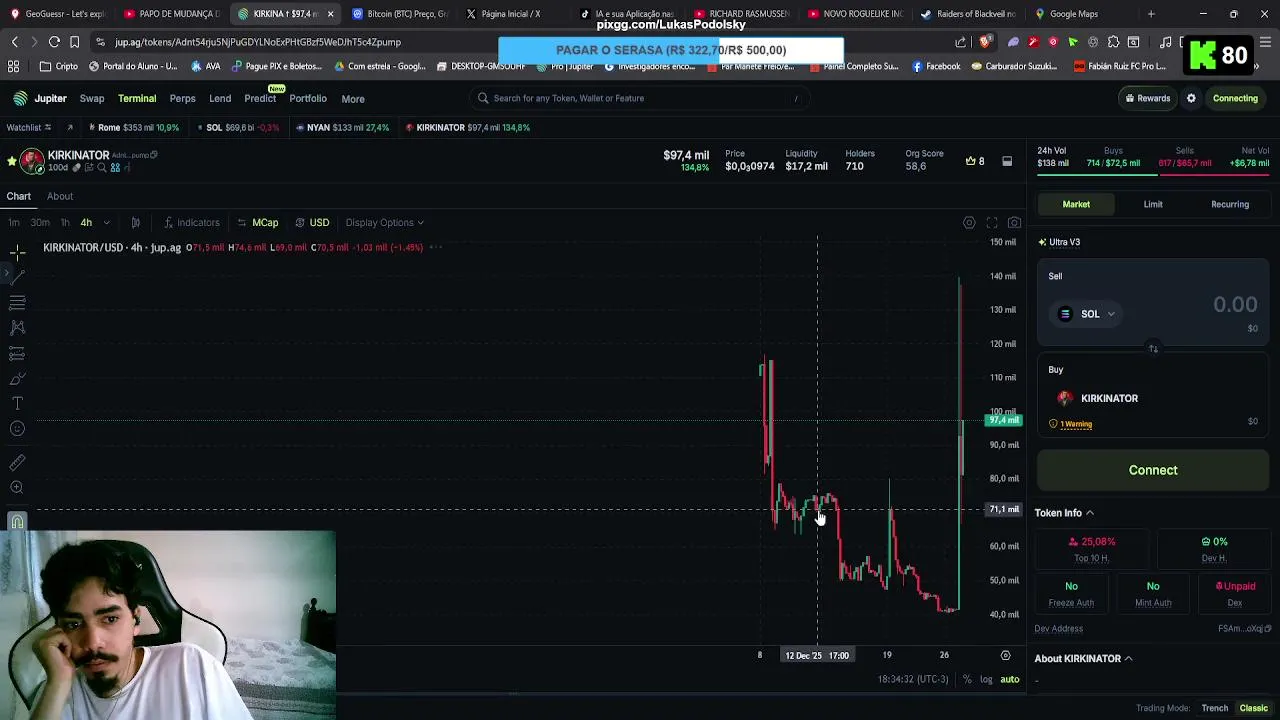This screenshot has width=1280, height=720.
Task: Switch trading mode to Trench
Action: tap(1215, 708)
